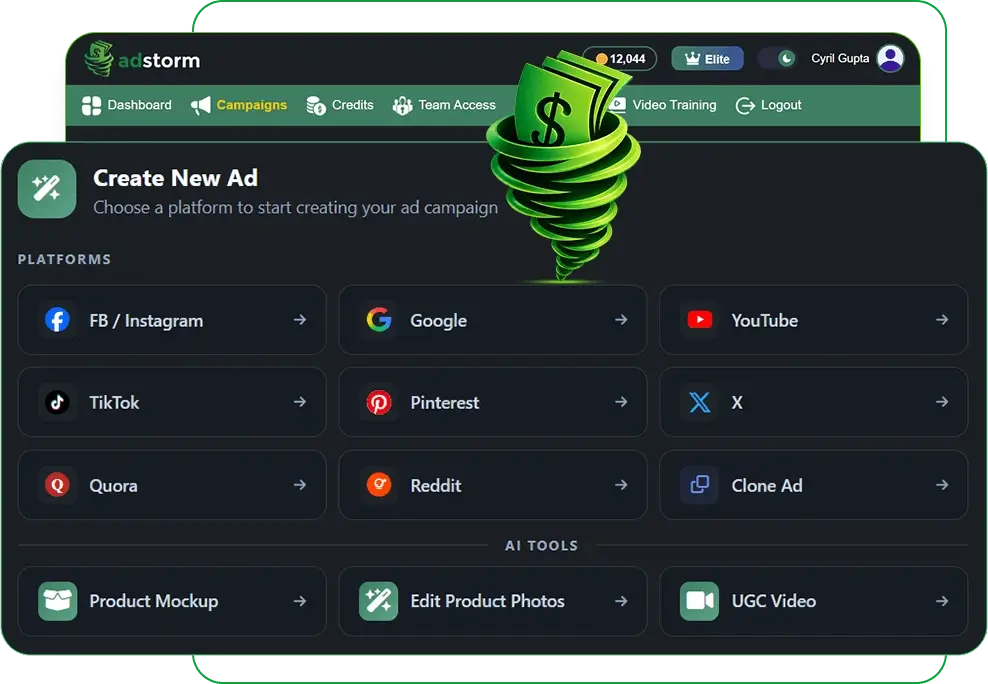Open the Clone Ad option
The image size is (988, 684).
(x=813, y=485)
